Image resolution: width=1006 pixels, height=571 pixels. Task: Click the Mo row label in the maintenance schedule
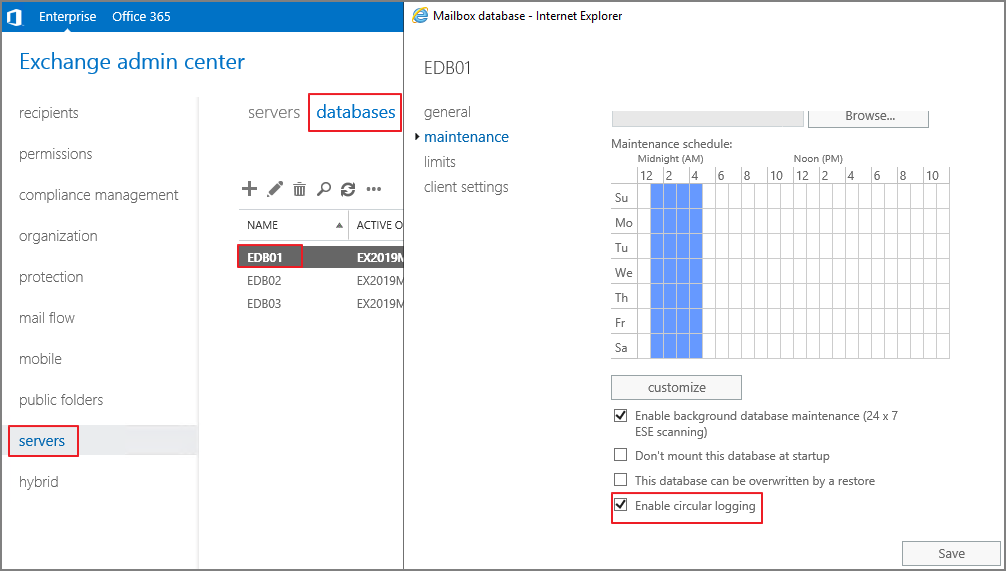coord(624,223)
